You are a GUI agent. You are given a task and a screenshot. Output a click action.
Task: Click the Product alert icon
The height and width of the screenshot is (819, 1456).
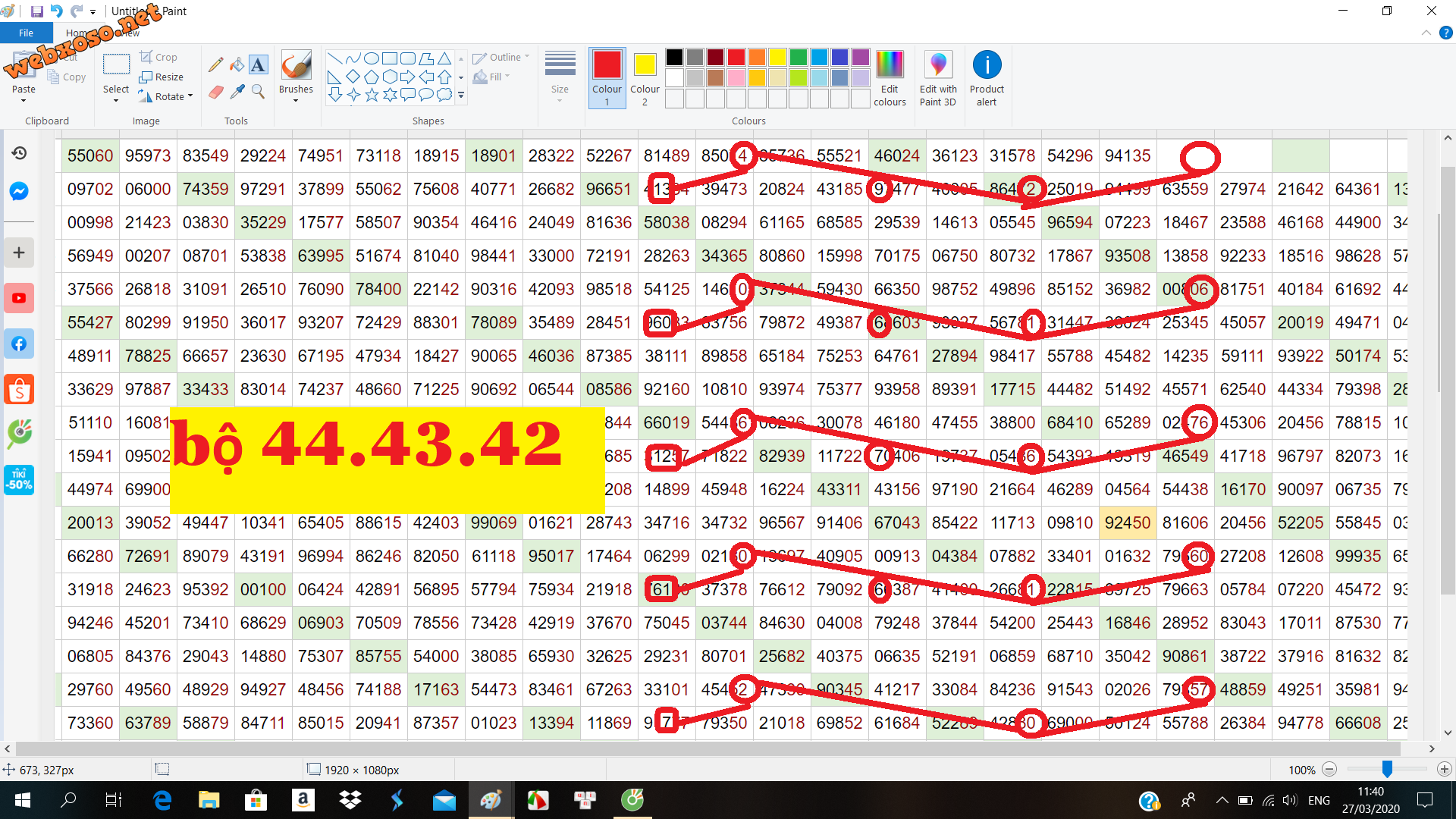point(987,79)
